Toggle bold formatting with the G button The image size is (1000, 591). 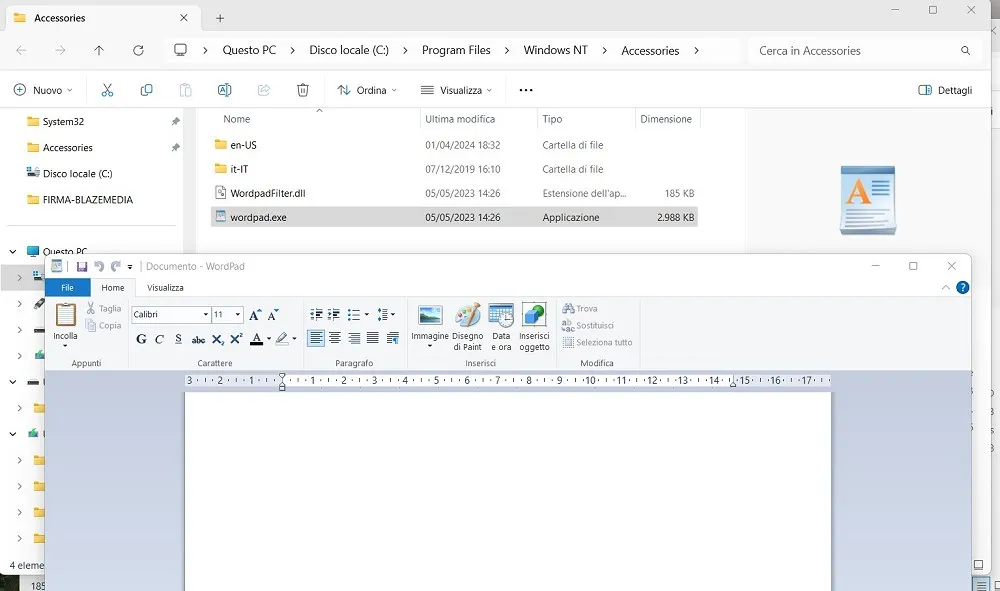[141, 339]
